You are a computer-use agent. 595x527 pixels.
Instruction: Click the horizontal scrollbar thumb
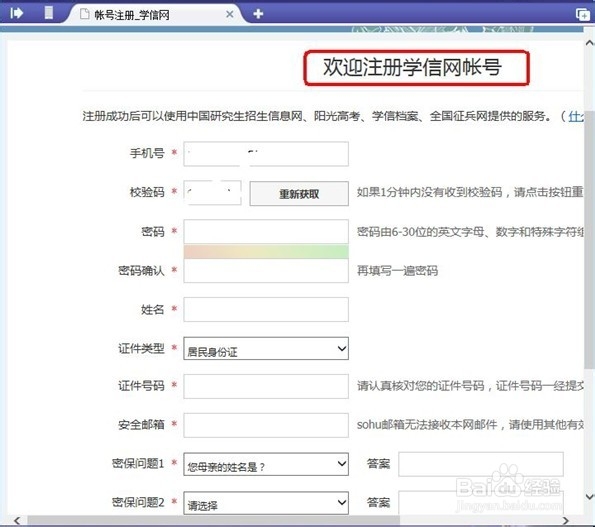click(214, 520)
